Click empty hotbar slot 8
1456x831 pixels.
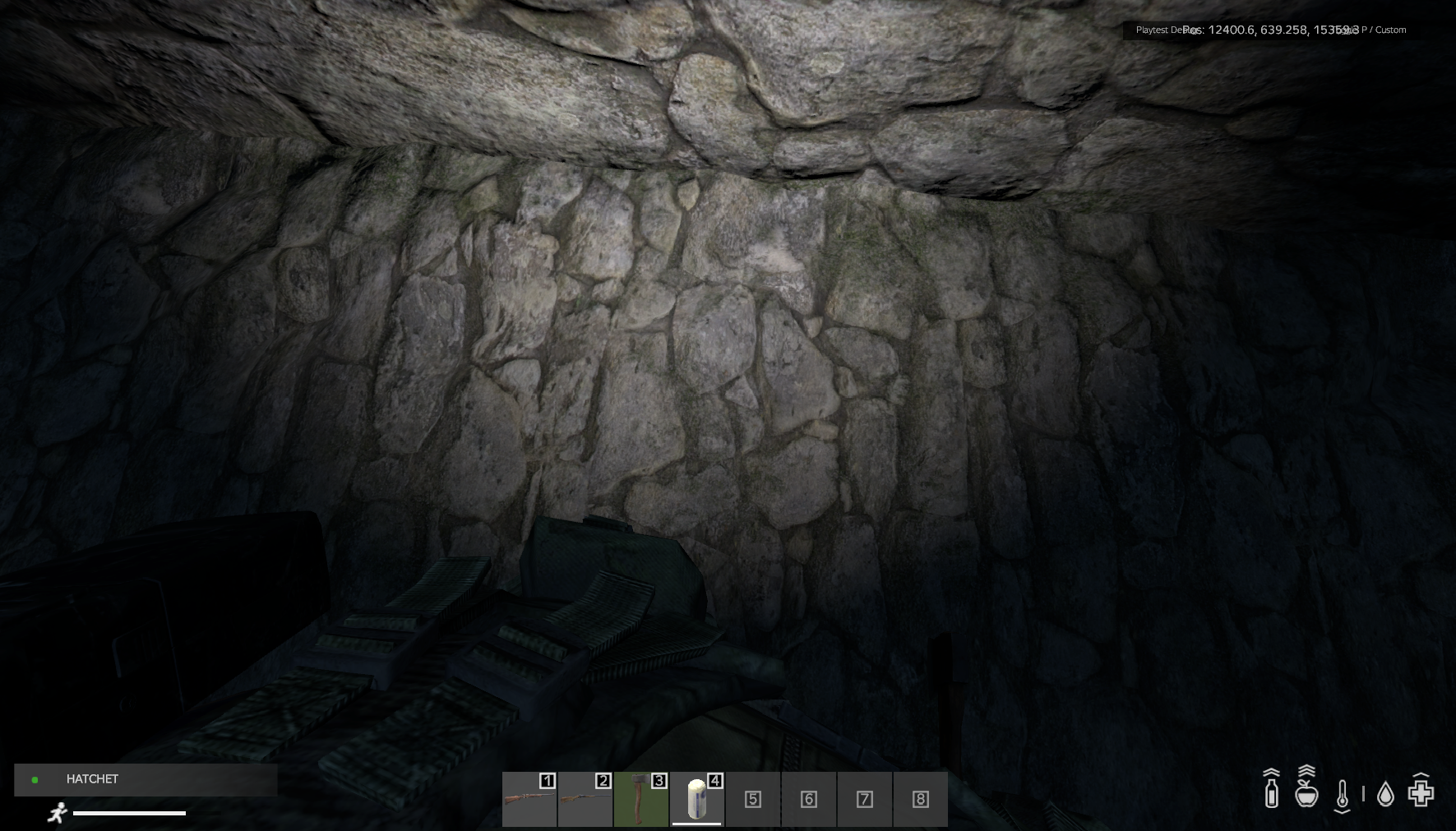pyautogui.click(x=921, y=799)
